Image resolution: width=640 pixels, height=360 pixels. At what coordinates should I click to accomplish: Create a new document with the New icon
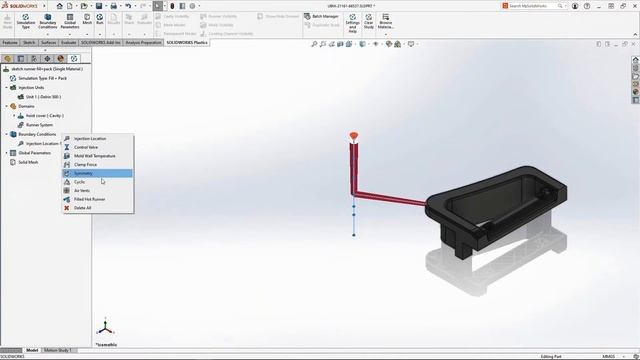tap(70, 6)
